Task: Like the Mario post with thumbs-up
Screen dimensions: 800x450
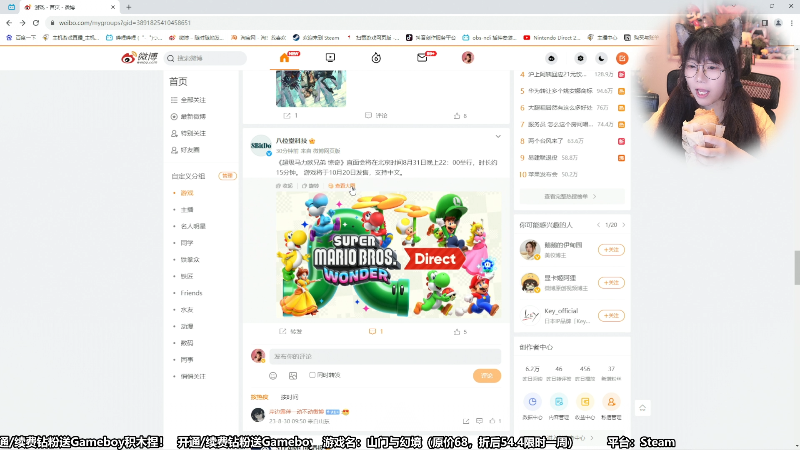Action: 457,332
